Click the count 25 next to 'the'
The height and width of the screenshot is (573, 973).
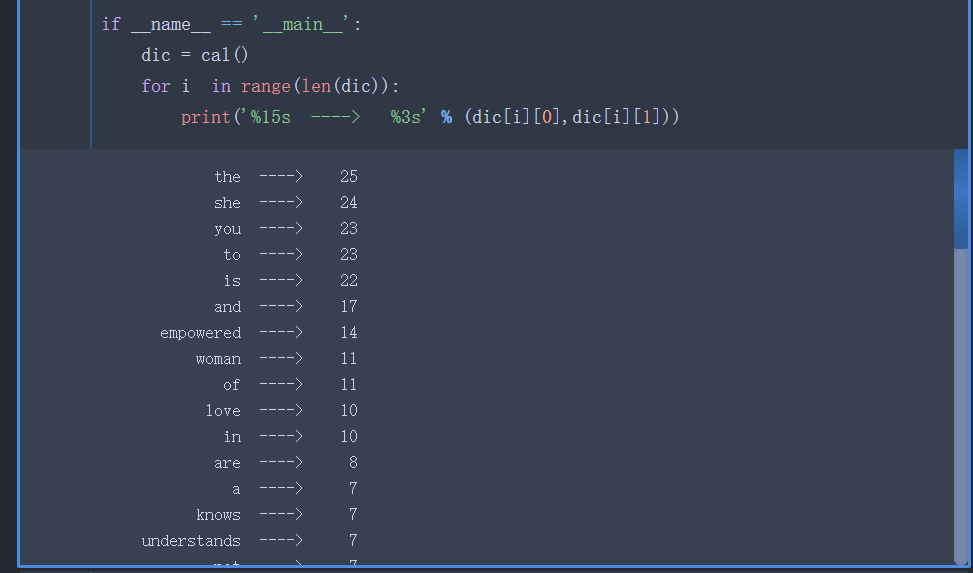click(x=348, y=177)
